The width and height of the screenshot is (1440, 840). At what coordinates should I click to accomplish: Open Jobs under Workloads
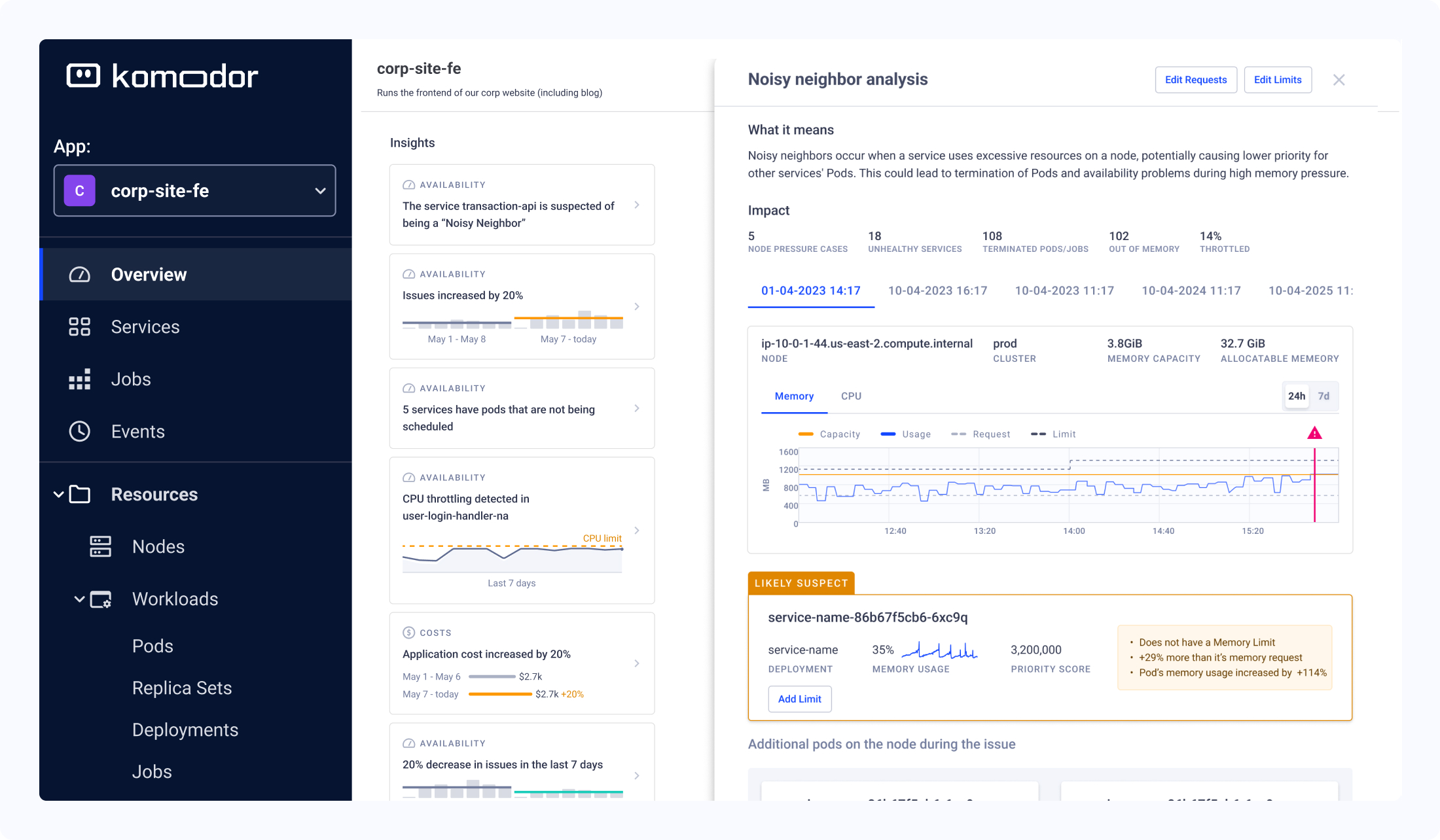pyautogui.click(x=152, y=772)
